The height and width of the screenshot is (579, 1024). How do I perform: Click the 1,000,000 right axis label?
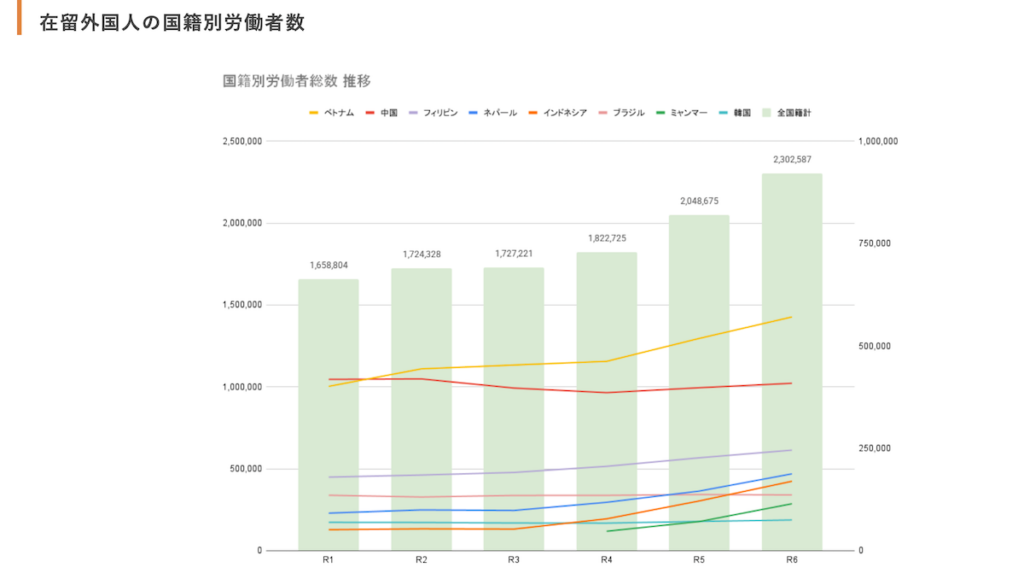(x=878, y=141)
